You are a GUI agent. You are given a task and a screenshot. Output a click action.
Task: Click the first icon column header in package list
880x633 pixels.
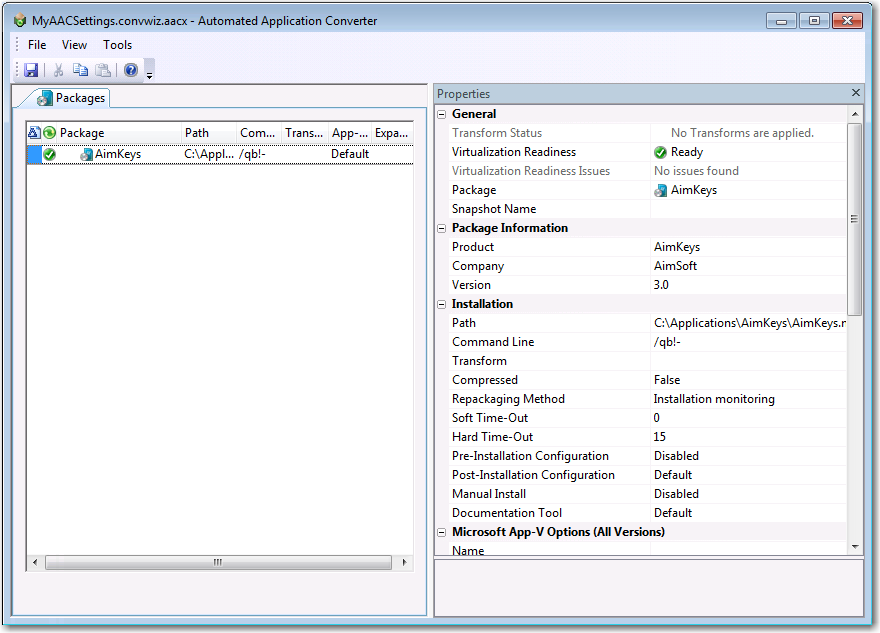(x=34, y=133)
